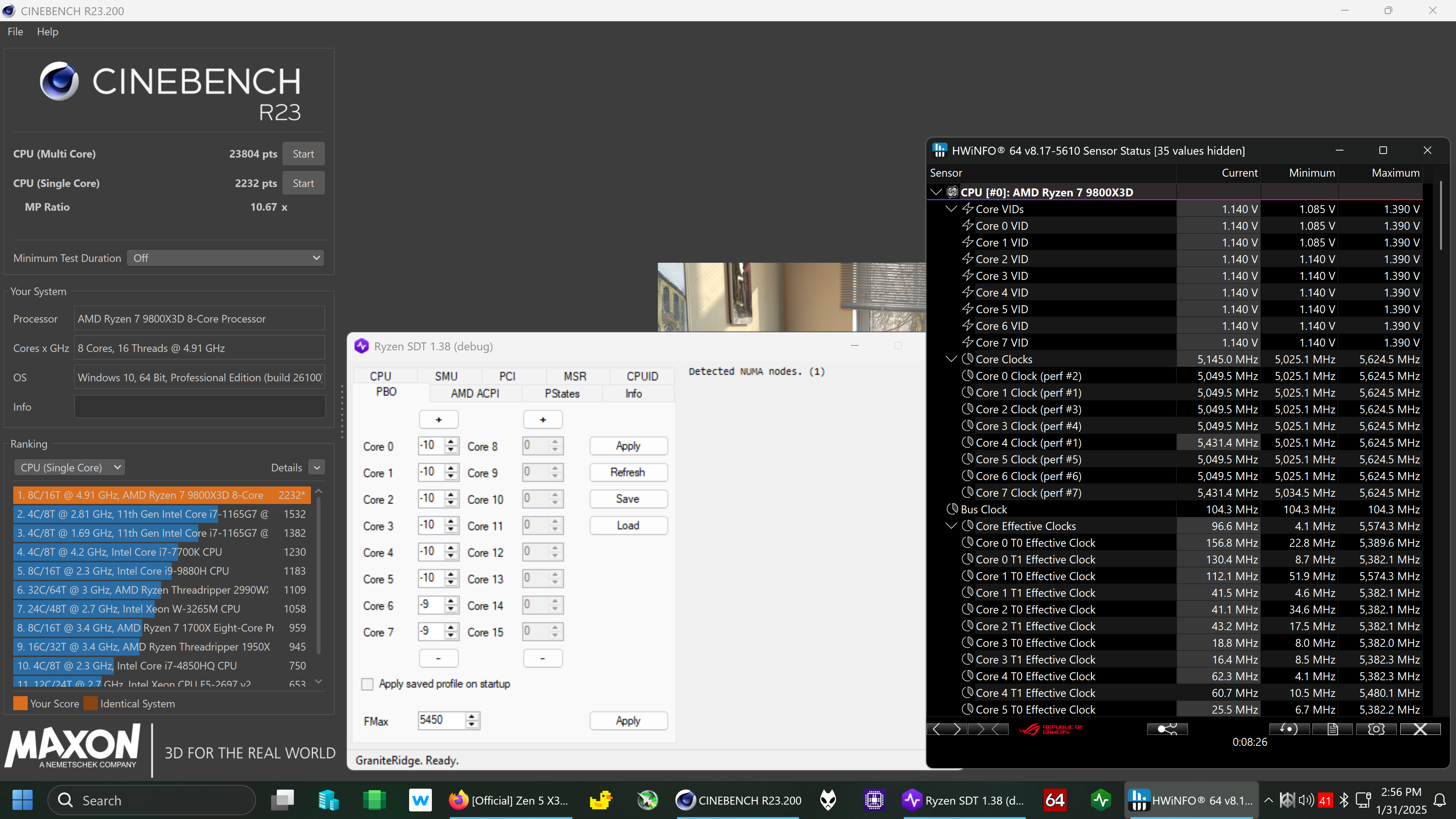Open the fox mask taskbar app
The width and height of the screenshot is (1456, 819).
point(828,800)
